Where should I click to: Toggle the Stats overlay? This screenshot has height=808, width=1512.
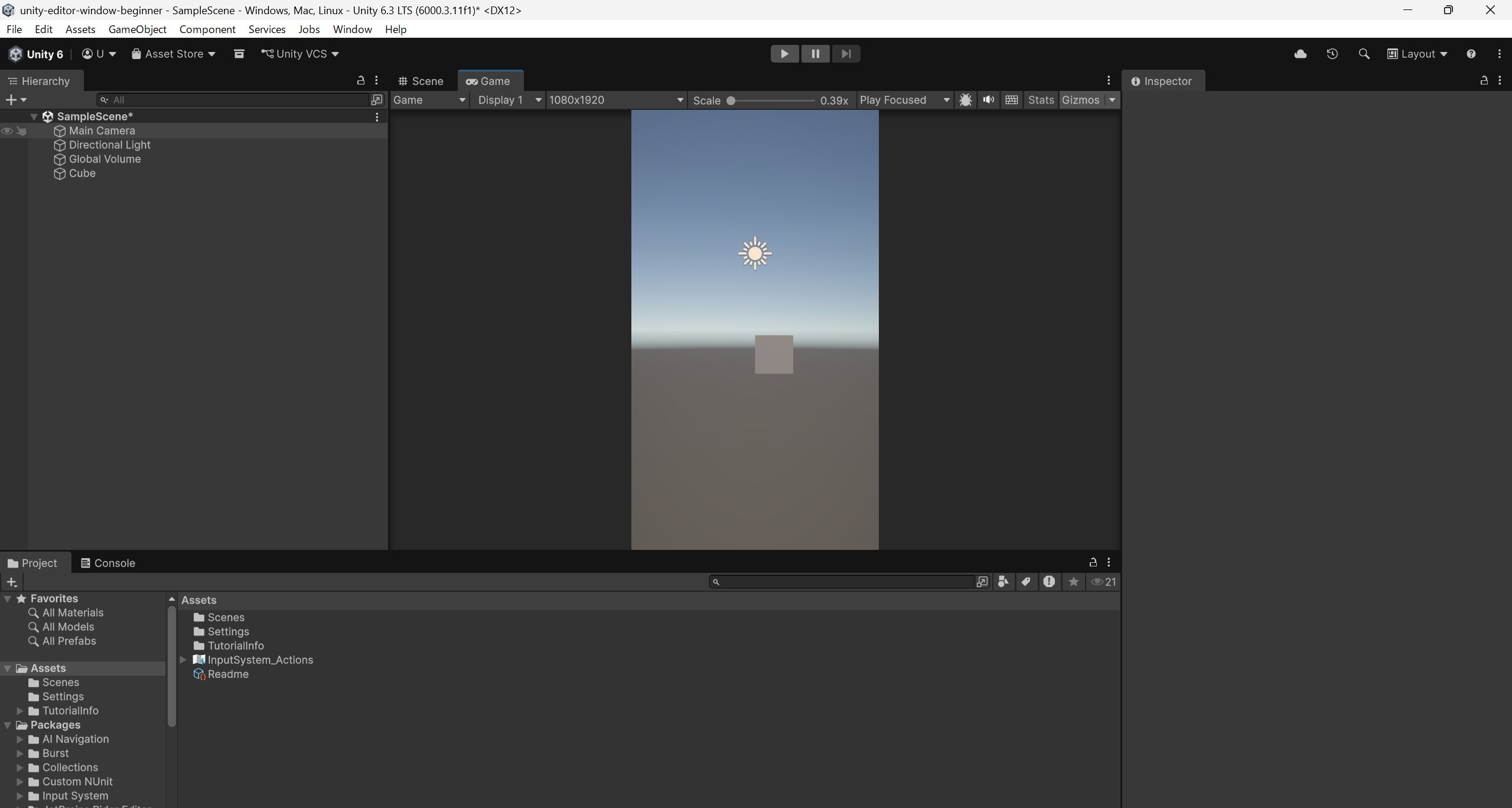1040,100
